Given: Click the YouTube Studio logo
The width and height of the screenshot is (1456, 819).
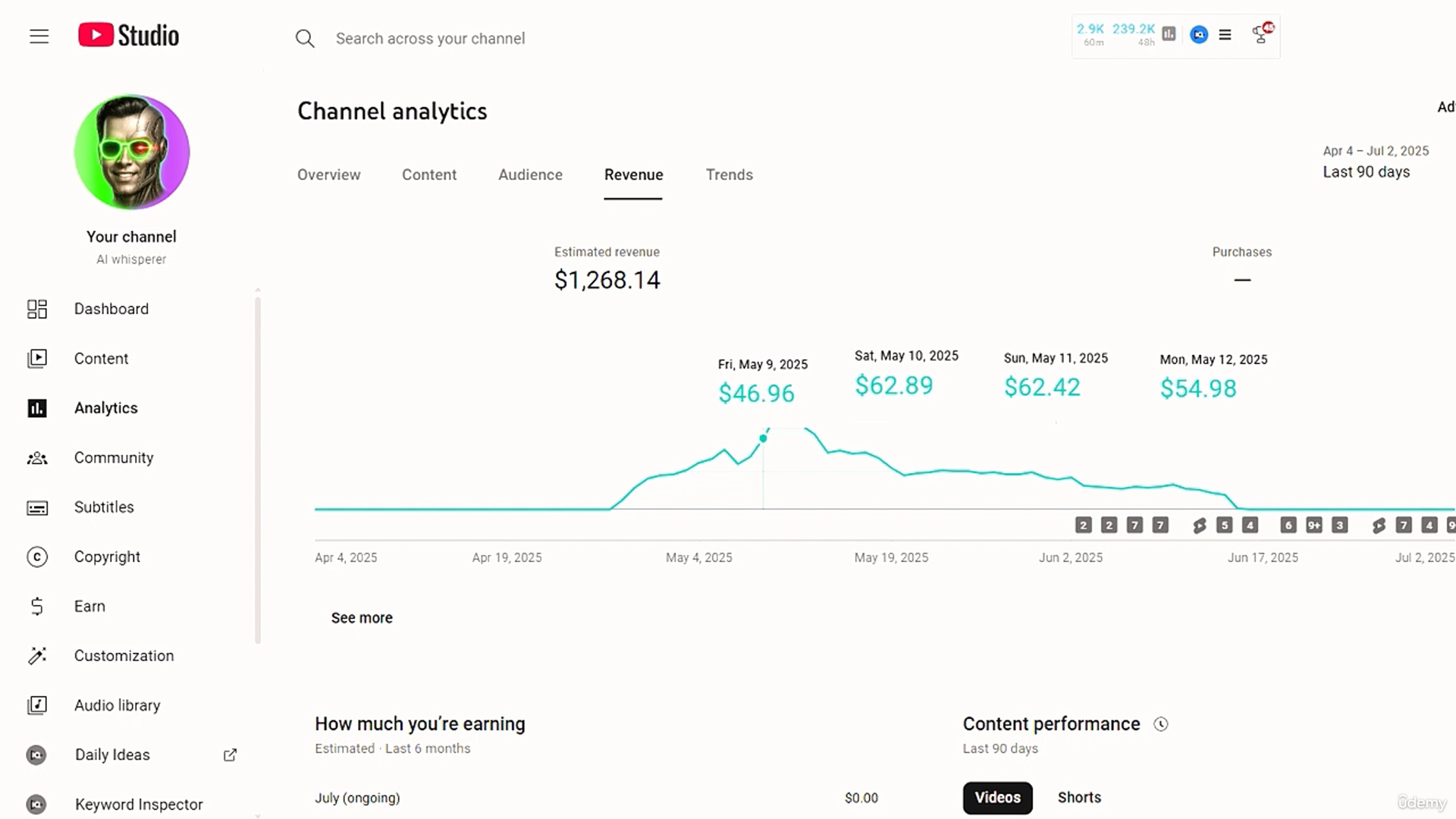Looking at the screenshot, I should [x=129, y=36].
